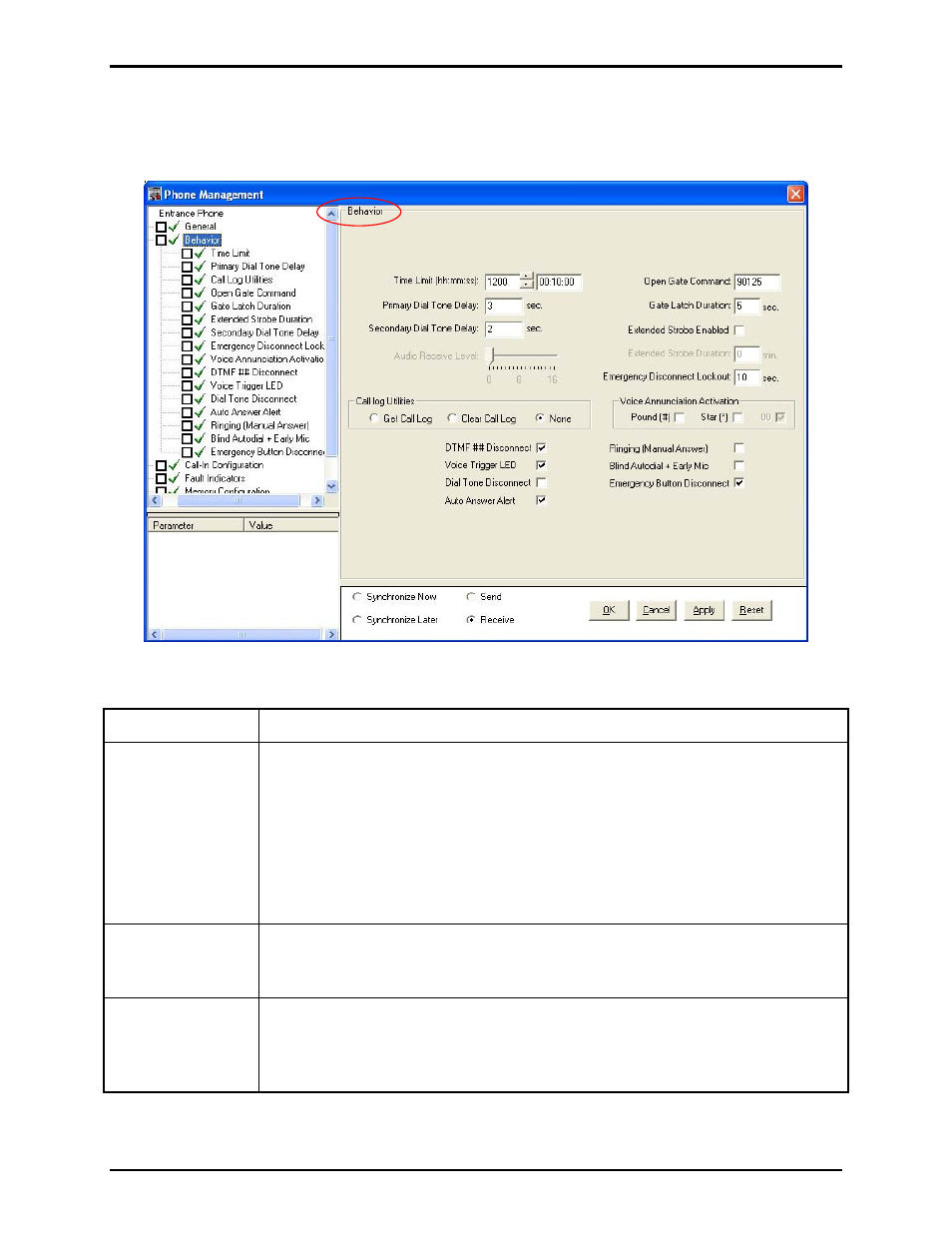This screenshot has width=952, height=1233.
Task: Tick the tree checkbox beside Fault Indicators
Action: click(161, 479)
